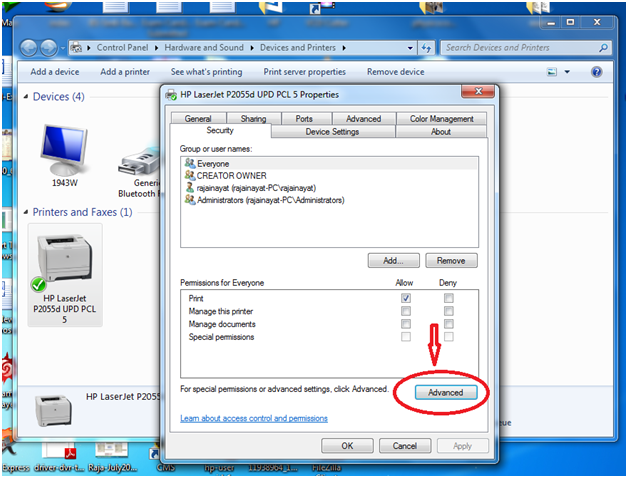Viewport: 628px width, 478px height.
Task: Open the Help question mark icon
Action: [596, 72]
